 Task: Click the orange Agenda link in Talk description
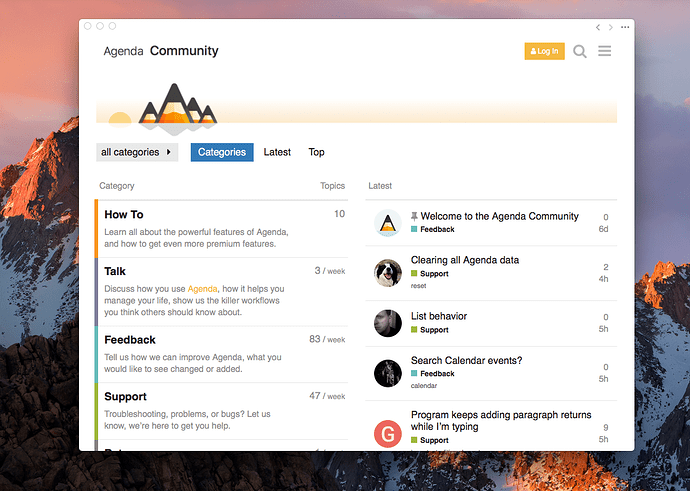(202, 289)
